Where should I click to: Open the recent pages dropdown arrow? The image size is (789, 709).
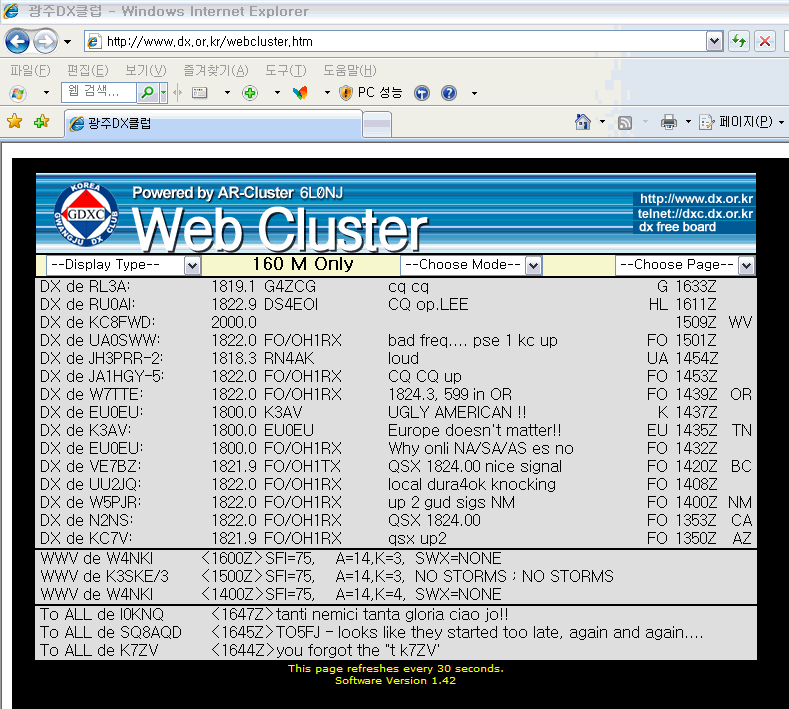pyautogui.click(x=67, y=42)
